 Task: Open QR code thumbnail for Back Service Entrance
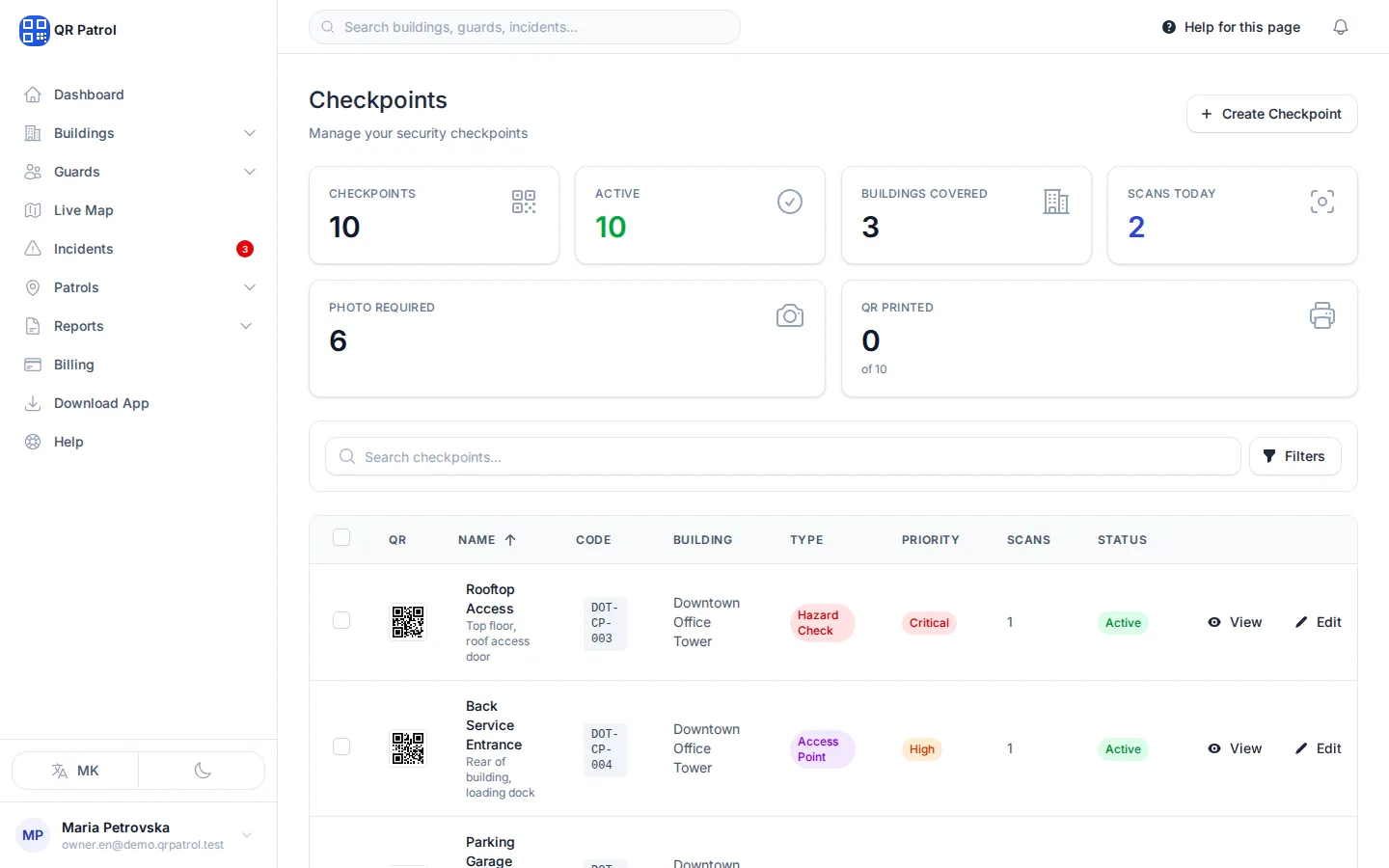pyautogui.click(x=408, y=748)
